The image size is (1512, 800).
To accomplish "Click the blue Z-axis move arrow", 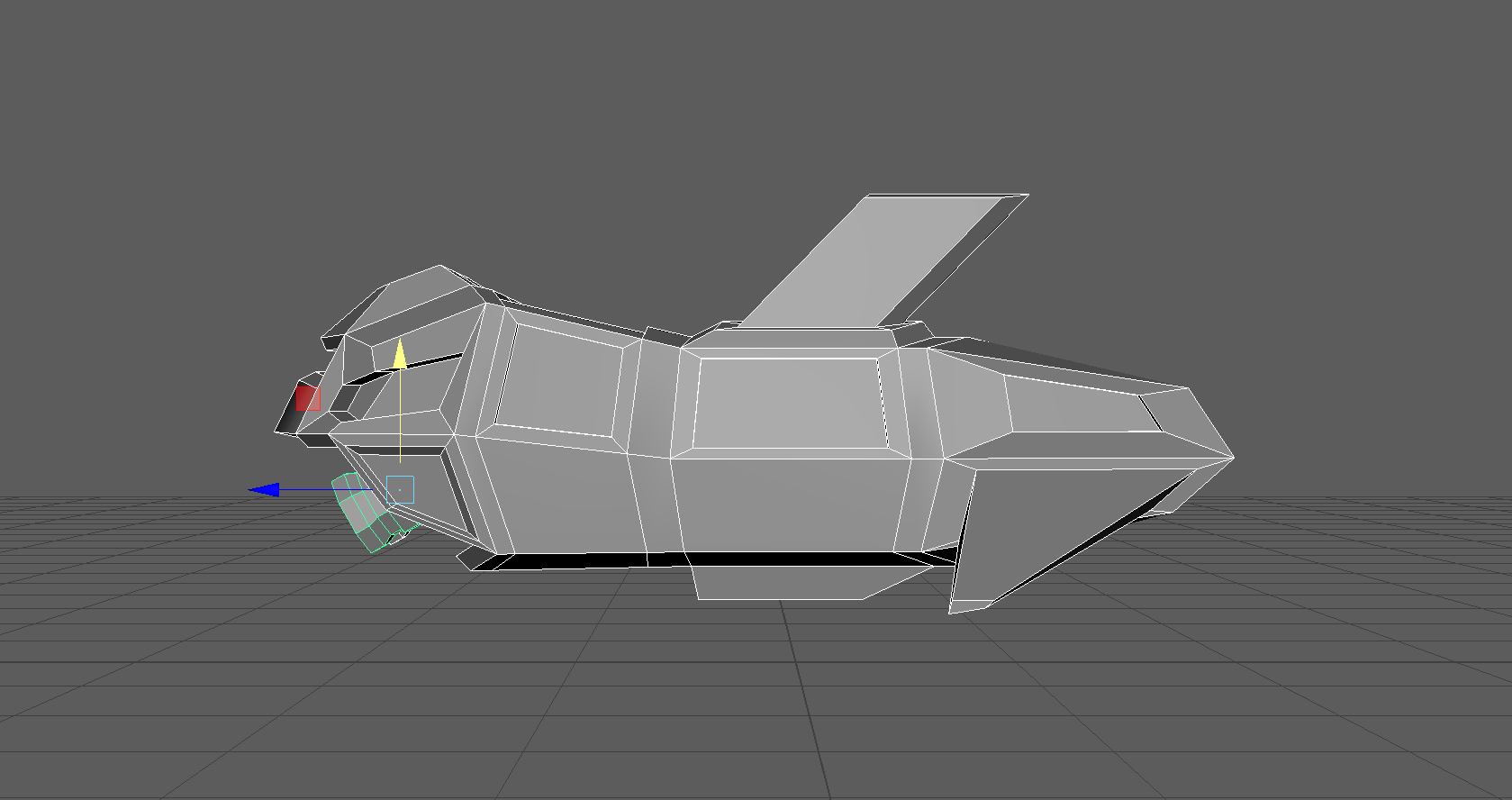I will coord(264,490).
